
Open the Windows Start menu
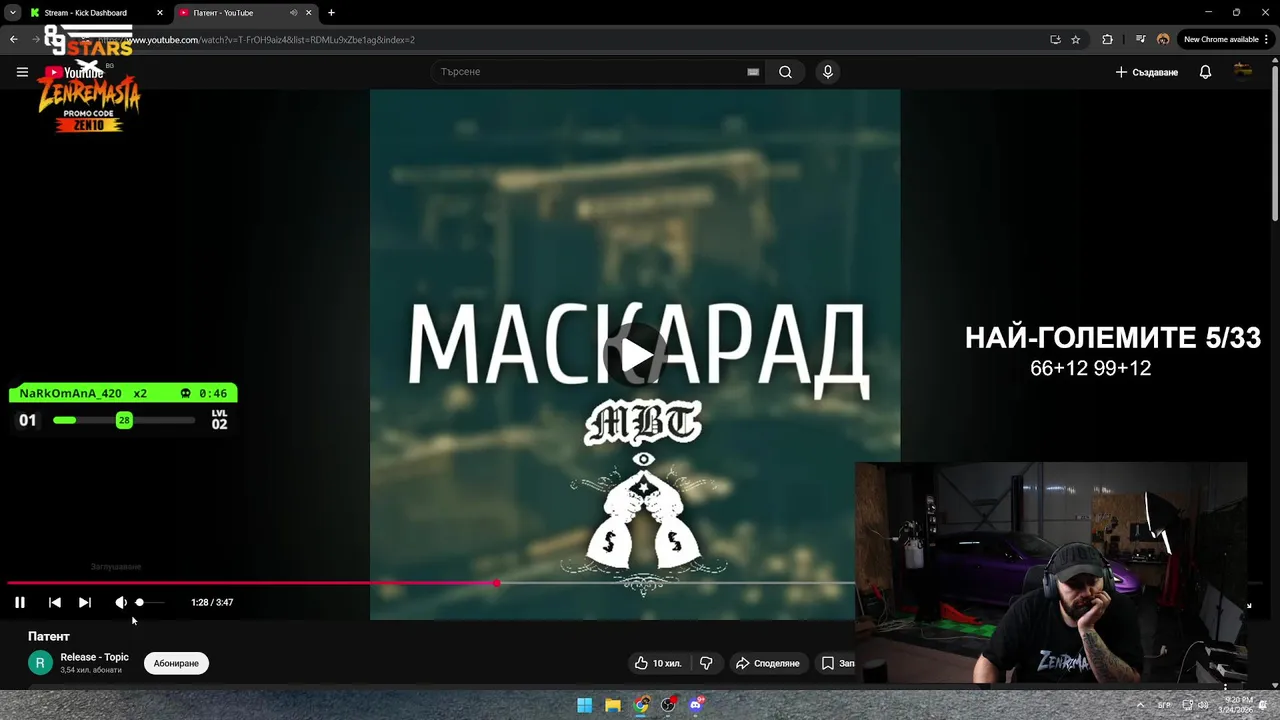point(584,705)
